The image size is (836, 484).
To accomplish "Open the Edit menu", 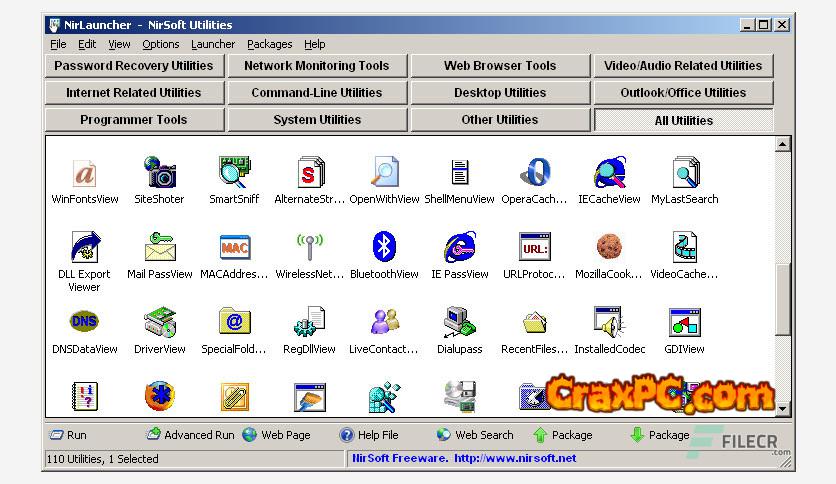I will coord(87,44).
